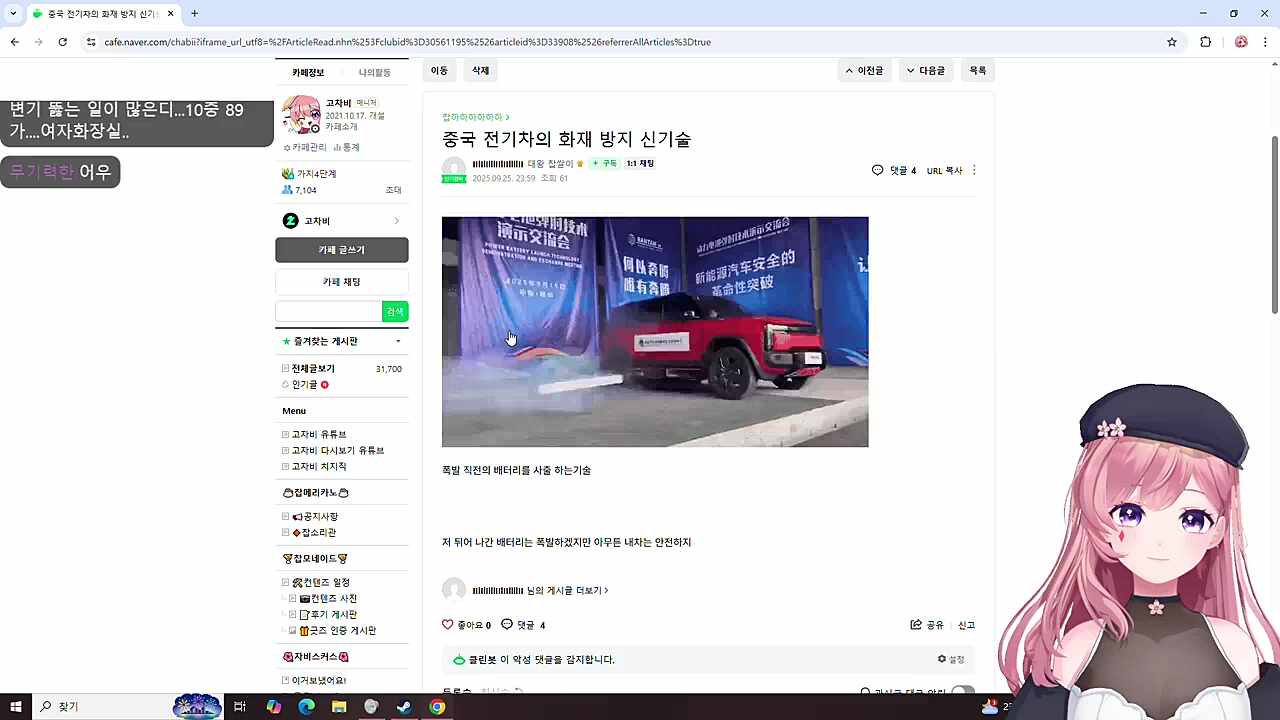Click the 카페 채팅 button

(x=342, y=282)
